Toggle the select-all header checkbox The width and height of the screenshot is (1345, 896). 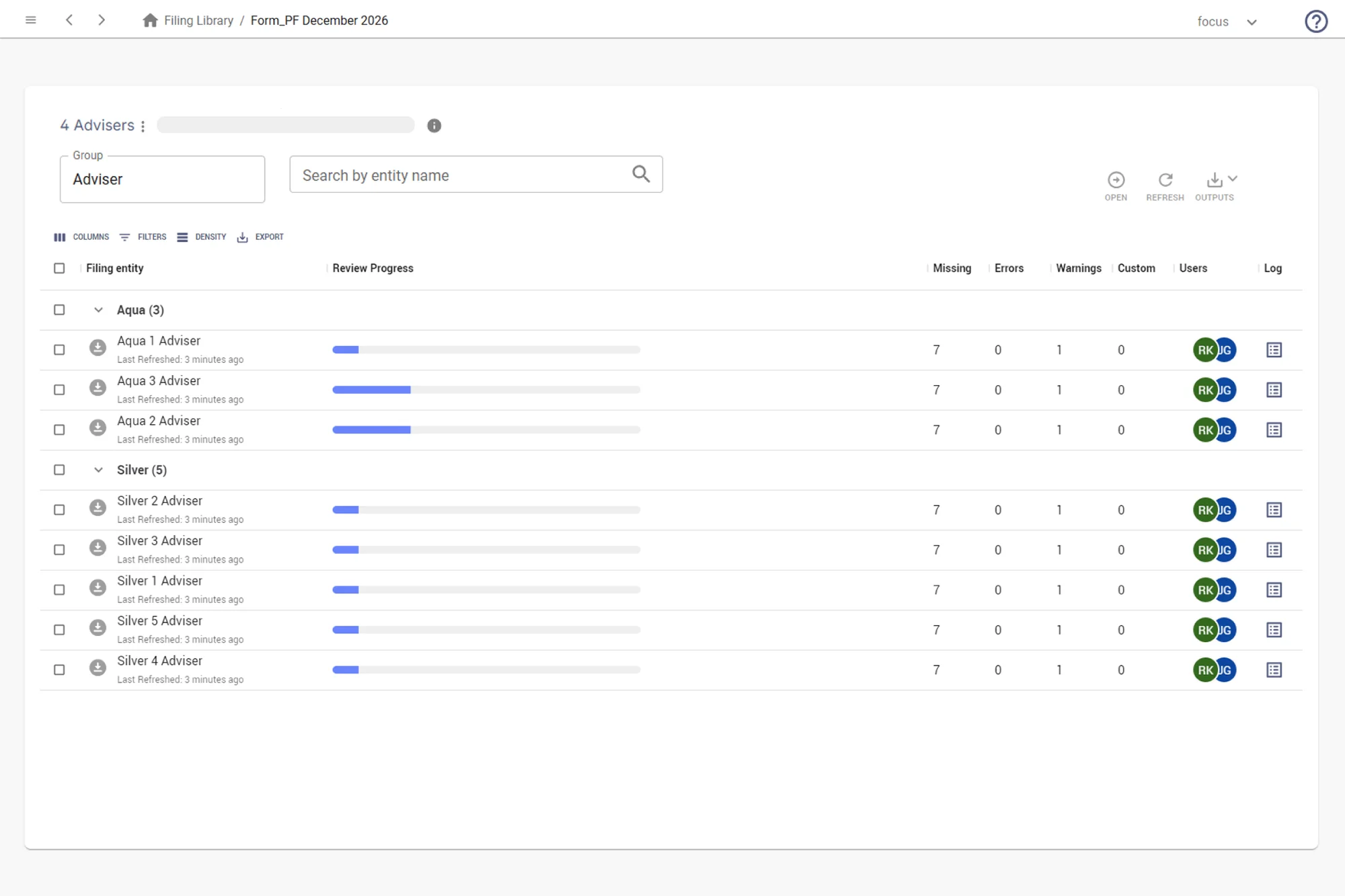59,268
